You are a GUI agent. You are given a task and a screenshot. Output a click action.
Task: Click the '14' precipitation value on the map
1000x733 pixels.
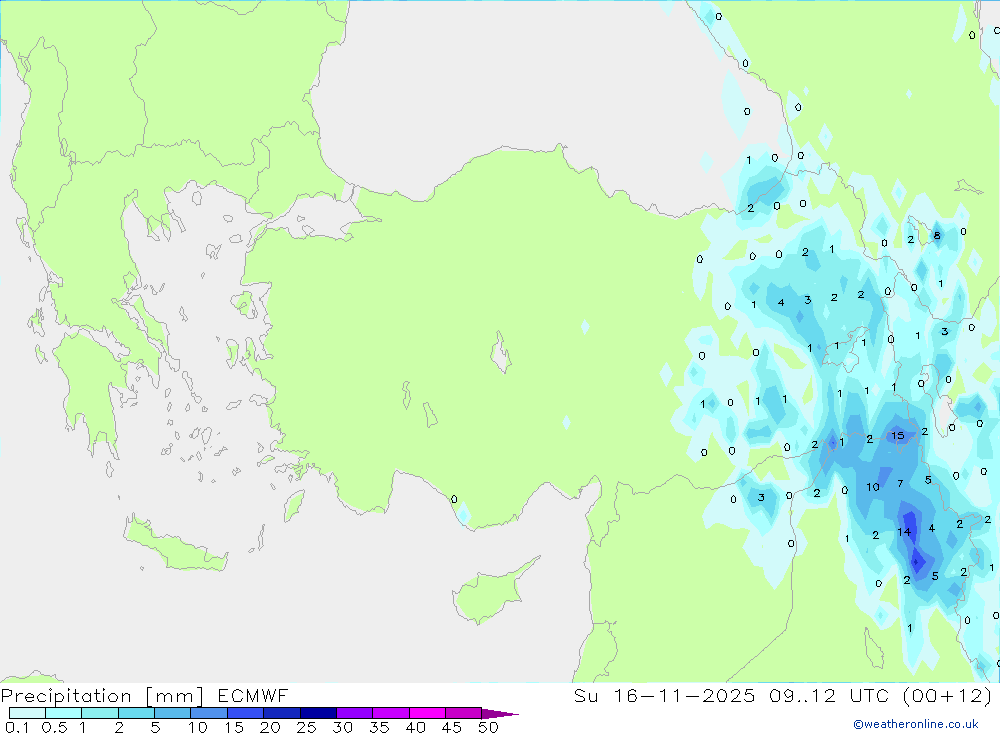pyautogui.click(x=904, y=531)
